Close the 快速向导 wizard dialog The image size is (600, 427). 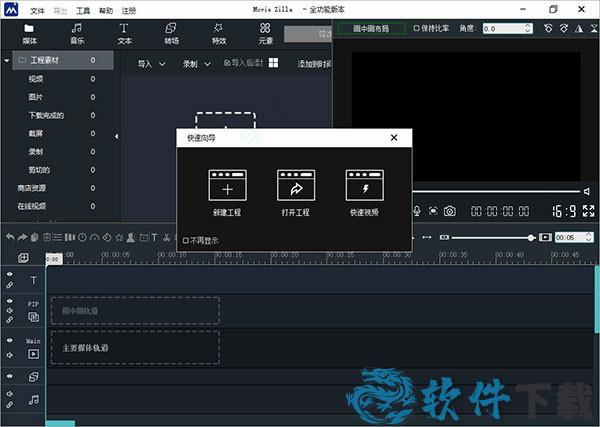click(394, 137)
